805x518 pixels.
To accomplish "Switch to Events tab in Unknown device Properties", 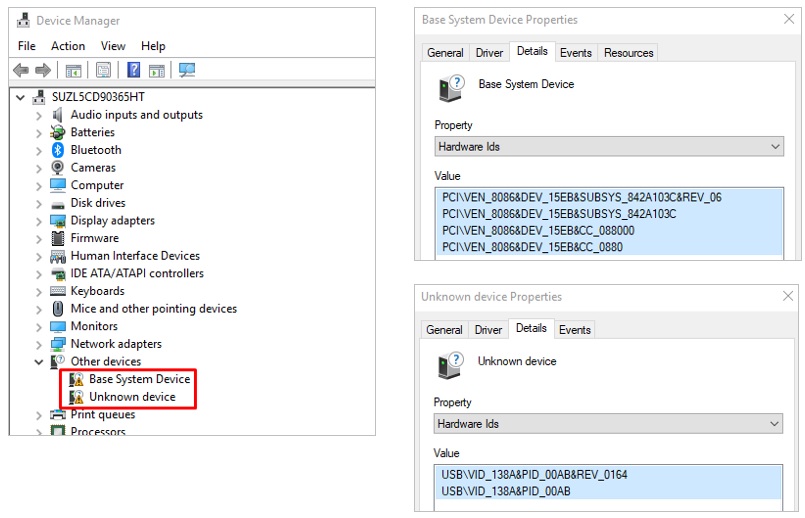I will point(574,330).
